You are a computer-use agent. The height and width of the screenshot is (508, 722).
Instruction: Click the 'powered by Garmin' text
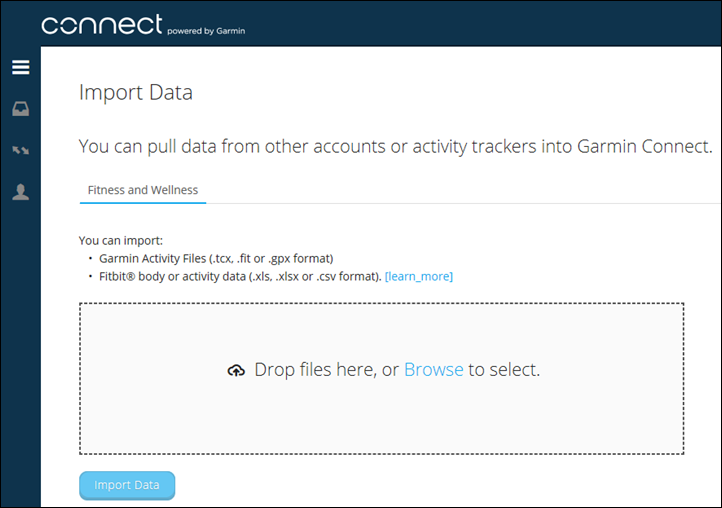(207, 31)
